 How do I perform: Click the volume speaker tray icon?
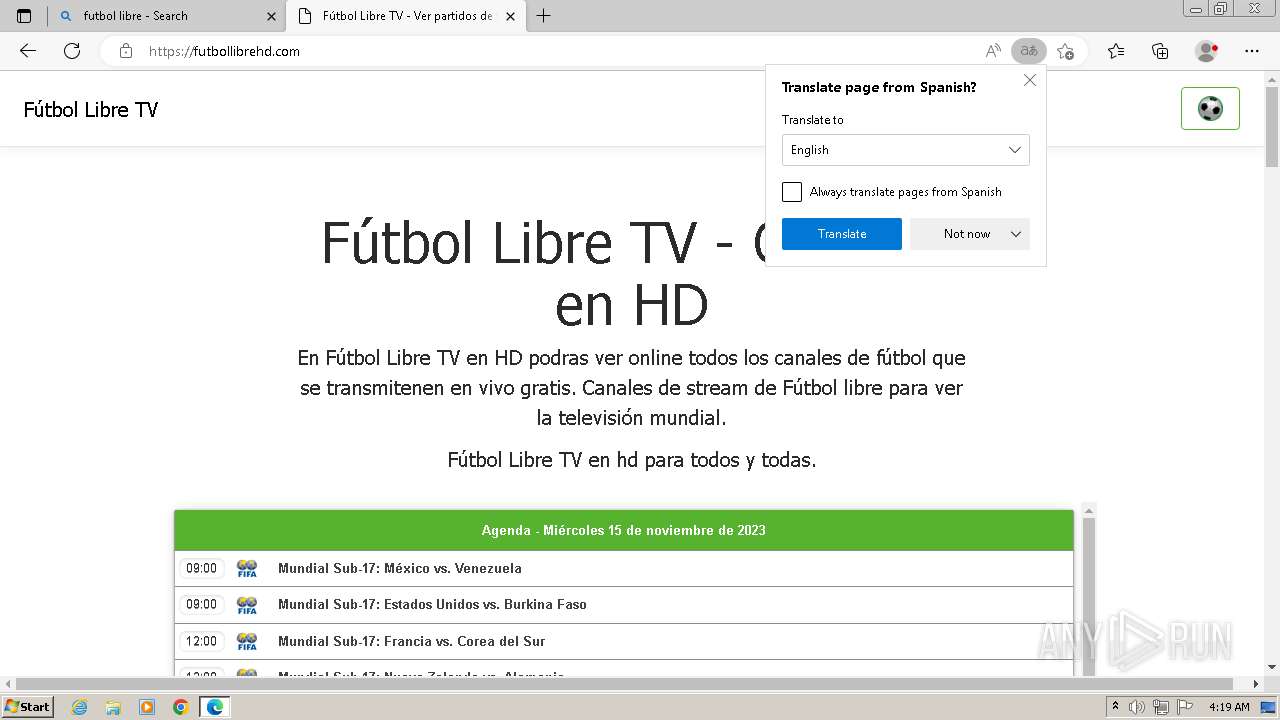1138,707
